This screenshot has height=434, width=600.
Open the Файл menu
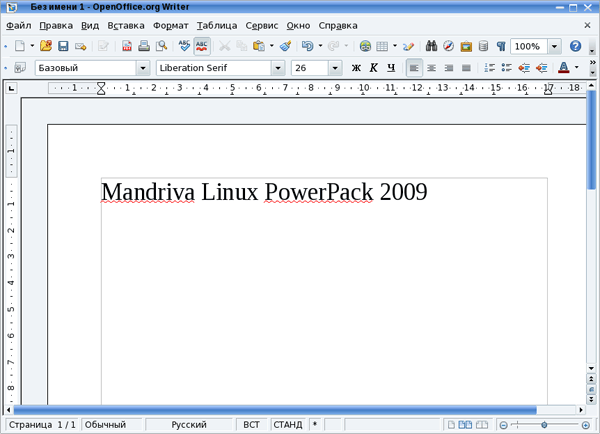(x=18, y=26)
